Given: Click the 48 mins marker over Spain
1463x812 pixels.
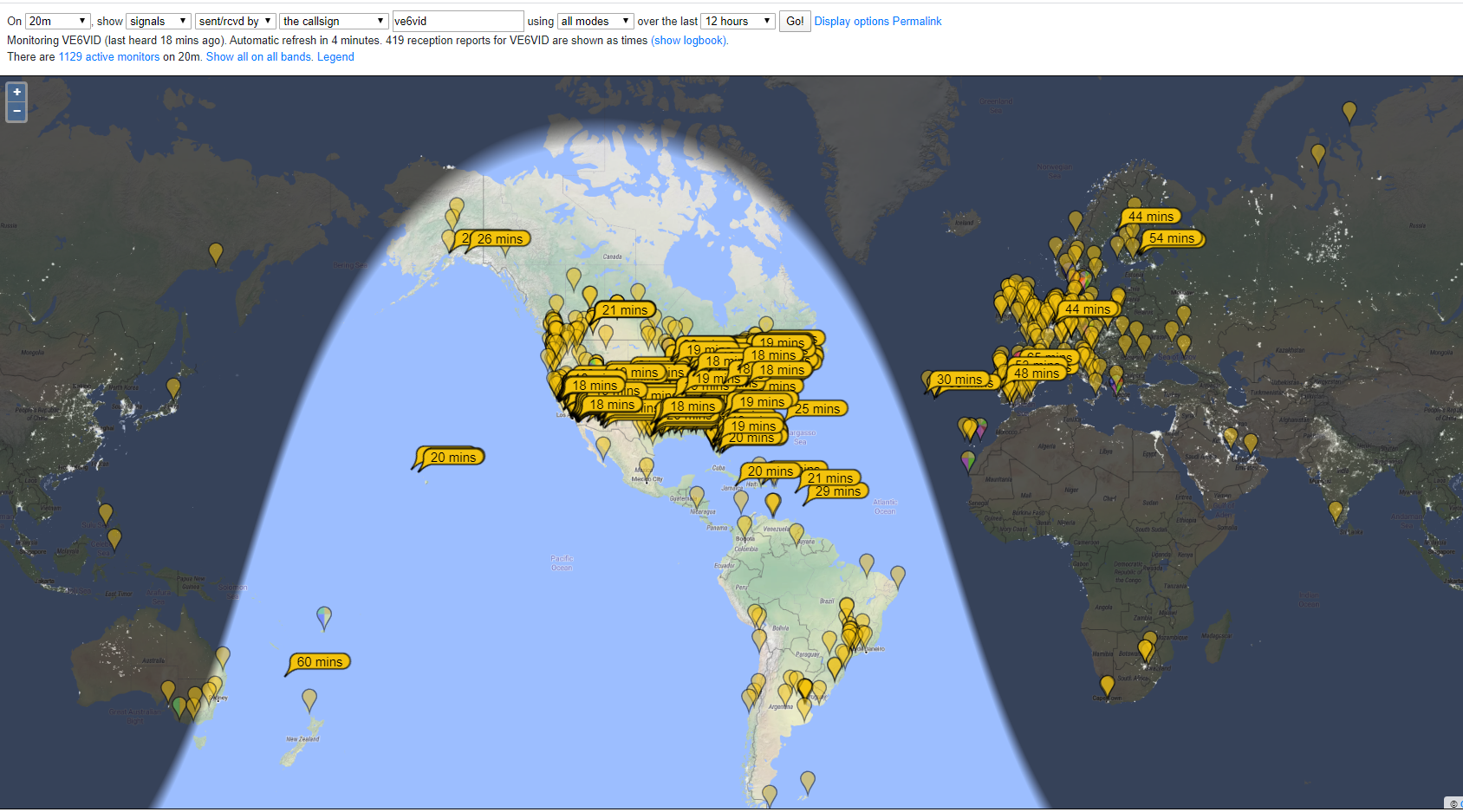Looking at the screenshot, I should coord(1037,374).
